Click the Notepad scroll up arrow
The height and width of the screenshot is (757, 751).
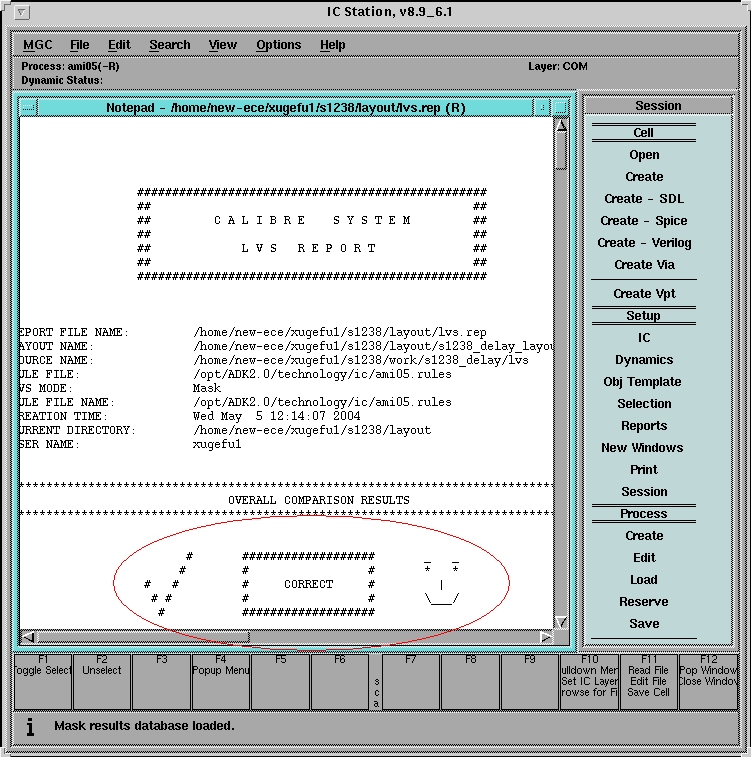(x=561, y=126)
